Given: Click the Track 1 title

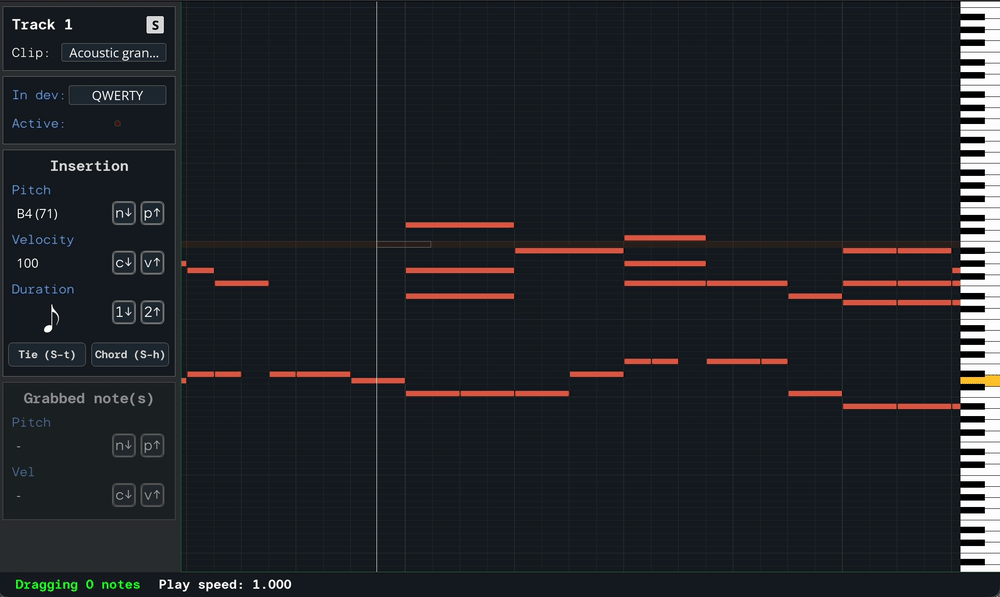Looking at the screenshot, I should (42, 25).
